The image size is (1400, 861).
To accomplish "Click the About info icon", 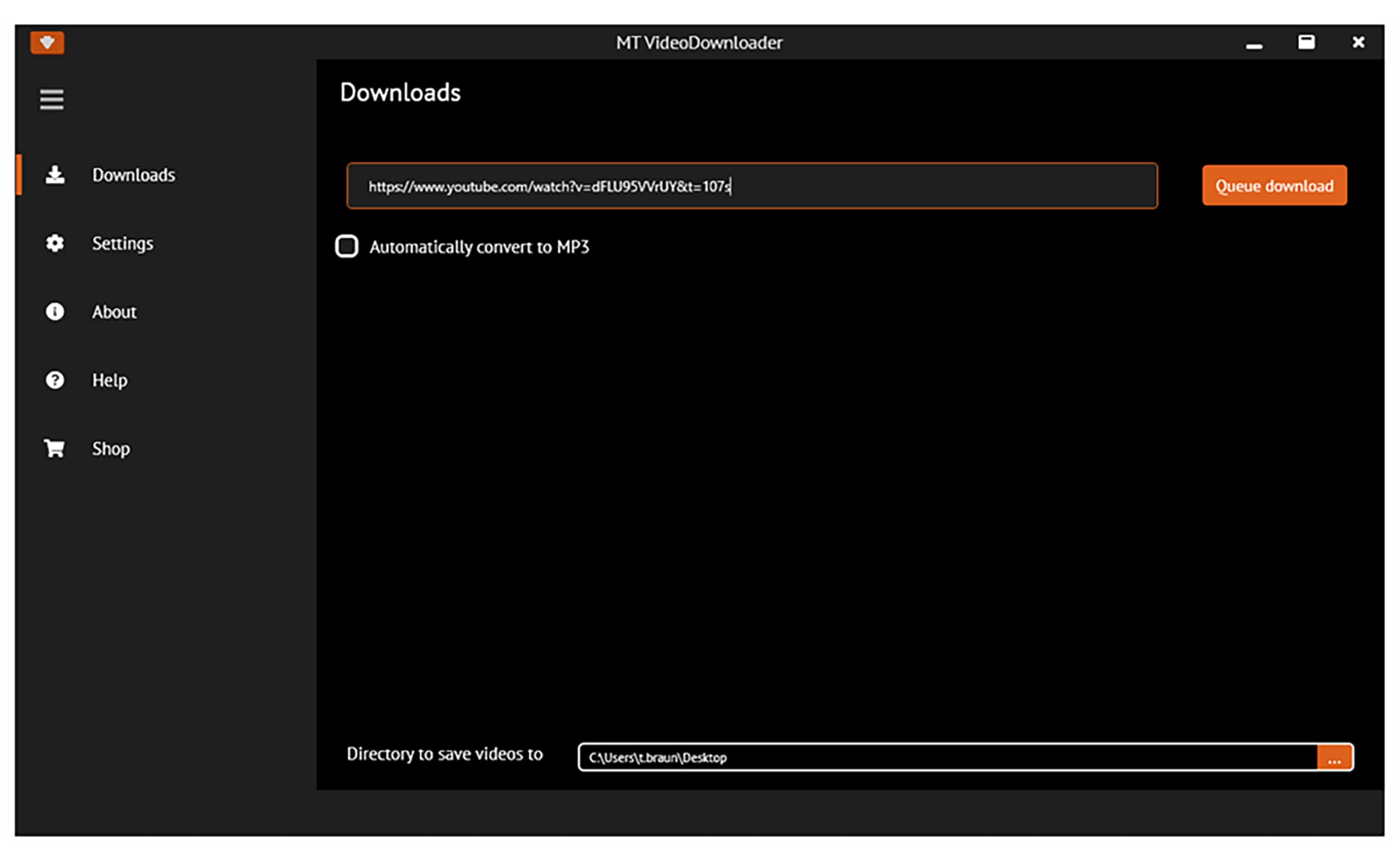I will click(55, 312).
